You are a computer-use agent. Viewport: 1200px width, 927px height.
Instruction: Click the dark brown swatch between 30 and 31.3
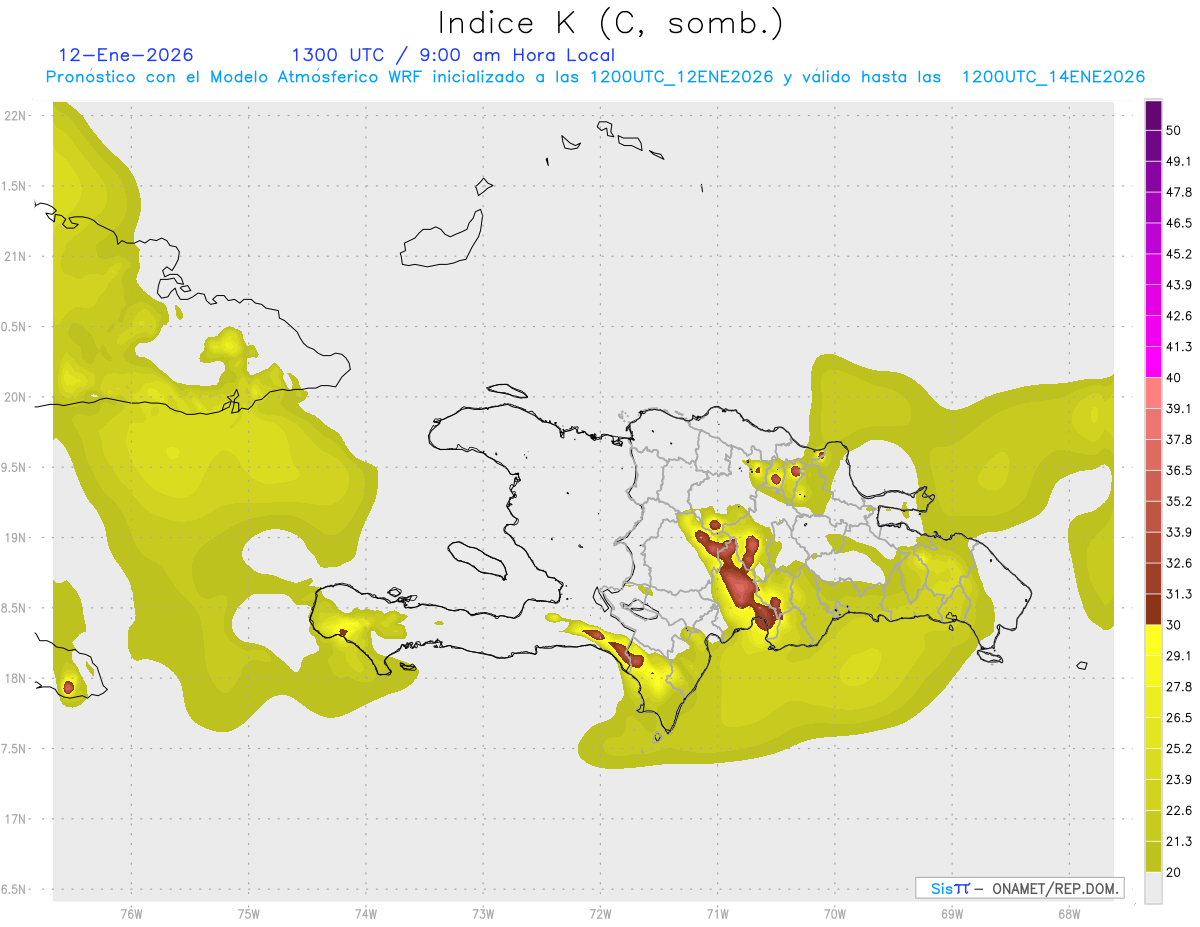[x=1154, y=610]
